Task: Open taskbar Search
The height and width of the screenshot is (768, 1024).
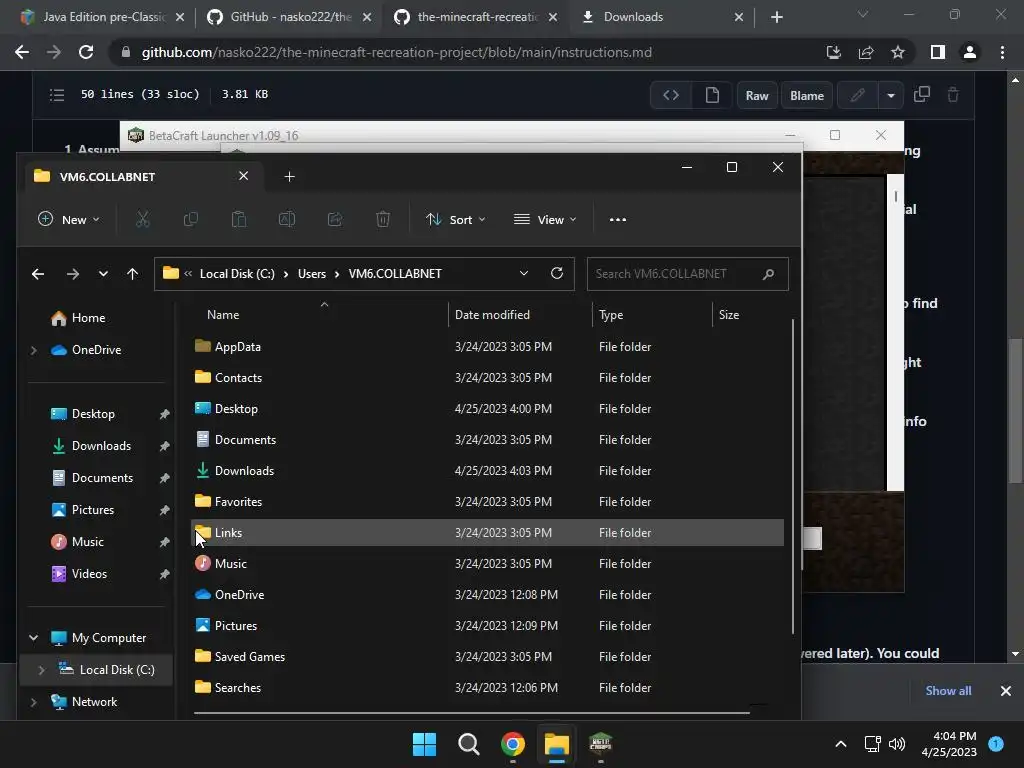Action: pyautogui.click(x=468, y=744)
